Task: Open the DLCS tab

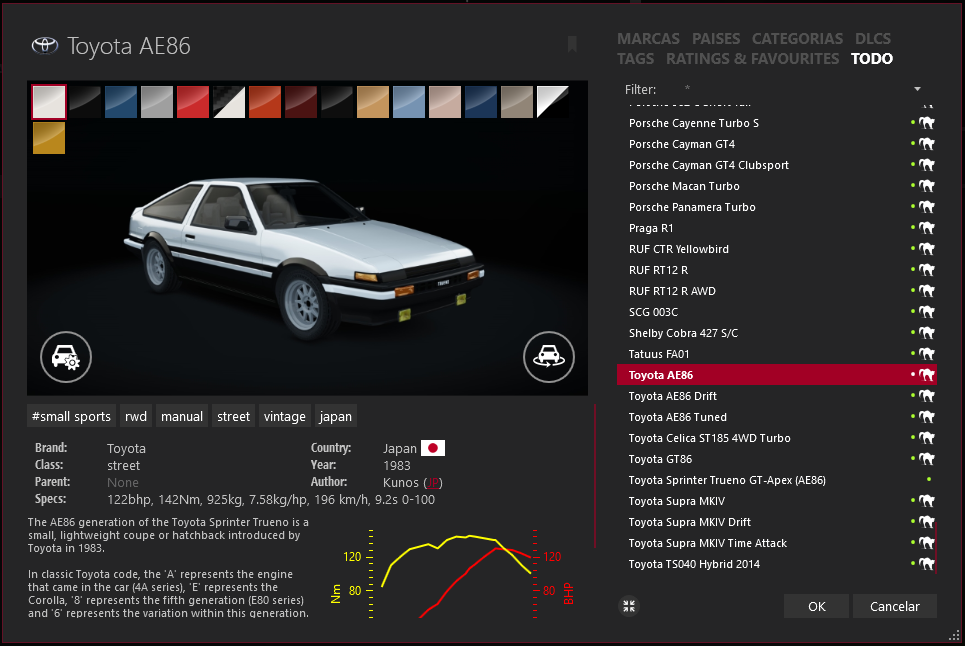Action: [873, 39]
